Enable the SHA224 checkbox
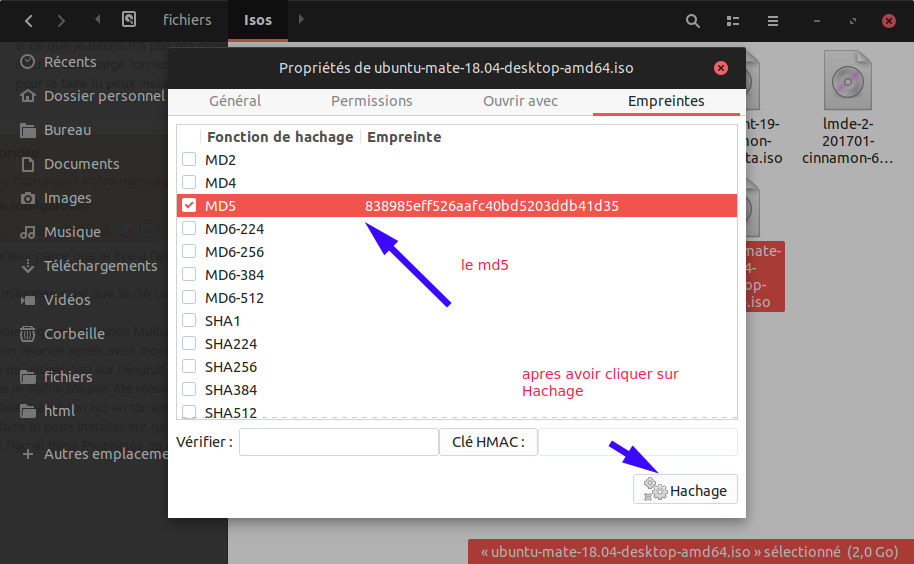The width and height of the screenshot is (914, 564). 189,343
